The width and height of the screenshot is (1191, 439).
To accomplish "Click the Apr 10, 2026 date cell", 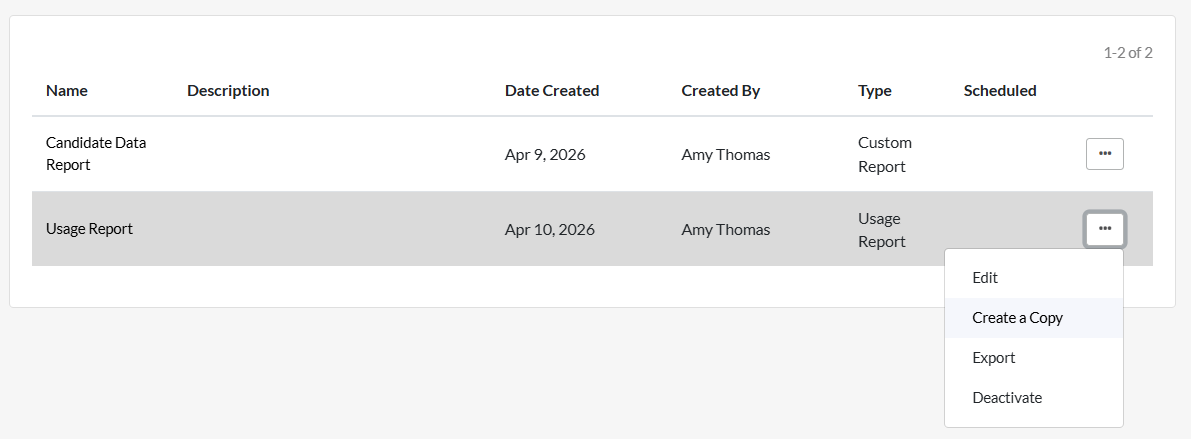I will click(550, 230).
